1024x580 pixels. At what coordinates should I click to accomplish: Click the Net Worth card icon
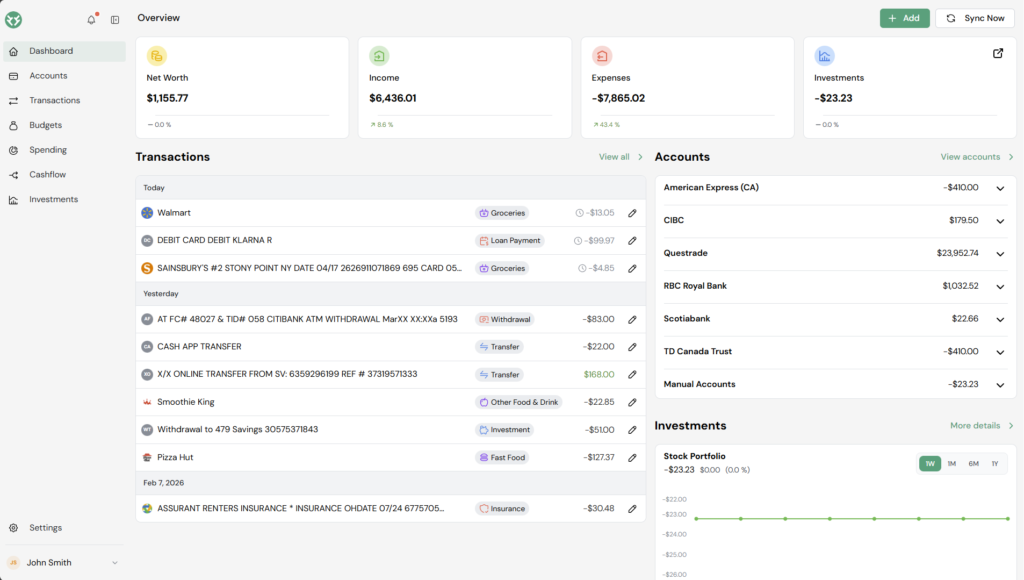coord(156,56)
